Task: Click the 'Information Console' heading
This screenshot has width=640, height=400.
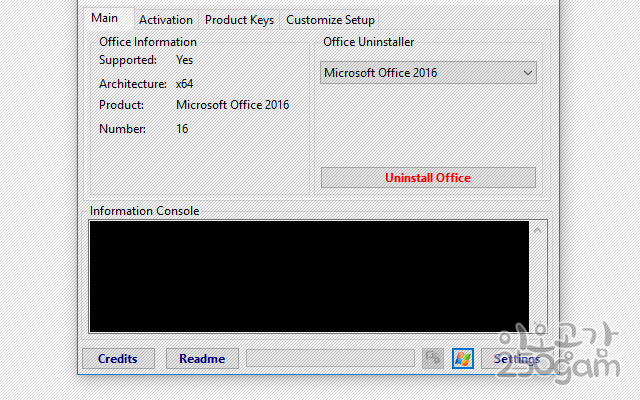Action: (x=144, y=211)
